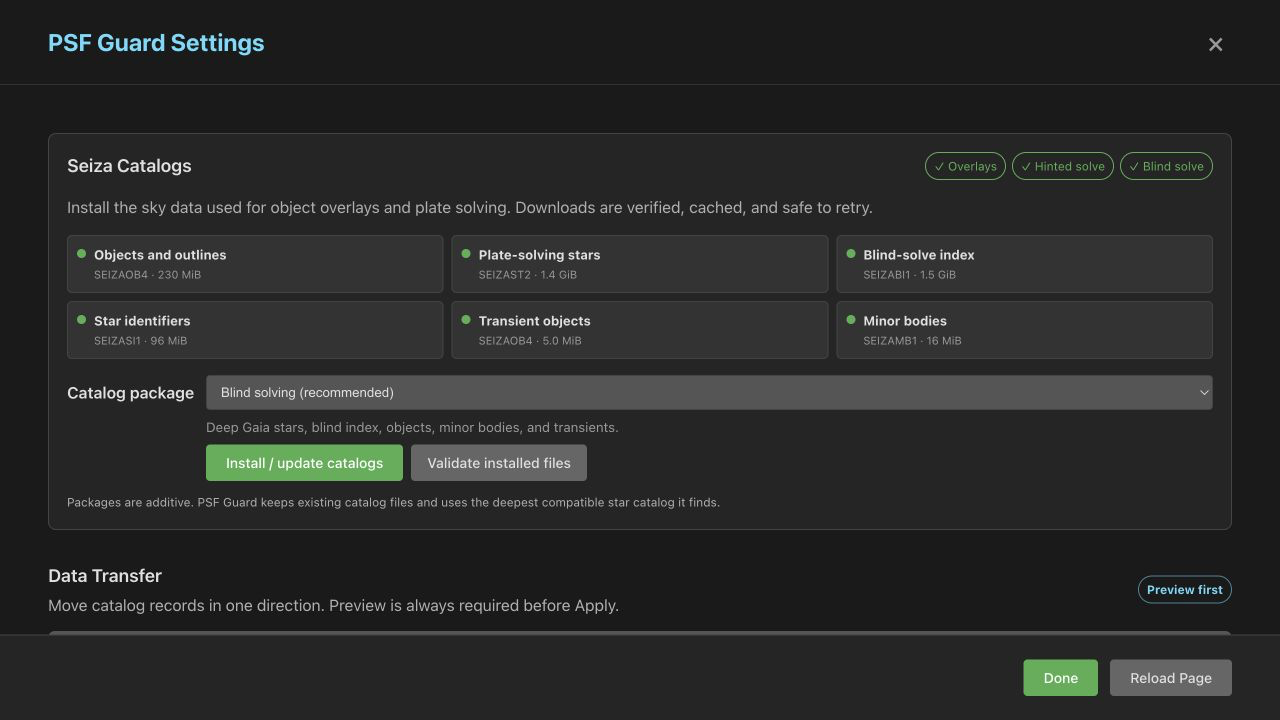This screenshot has height=720, width=1280.
Task: Click green dot beside Transient objects
Action: [466, 320]
